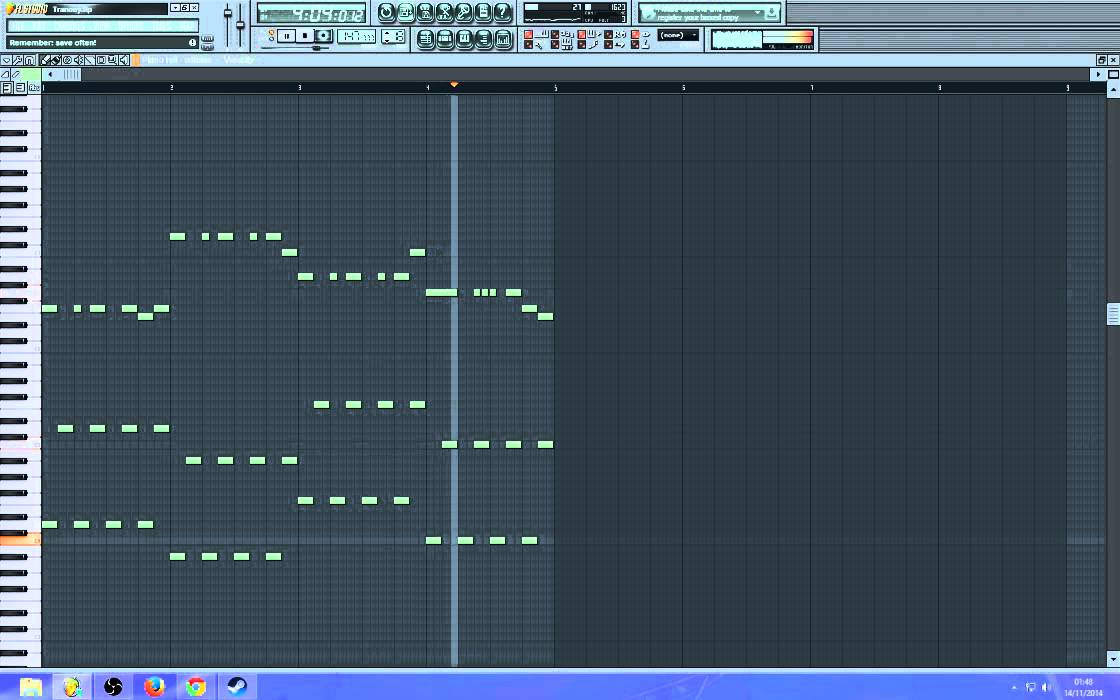Open the Velocity target control selector
Image resolution: width=1120 pixels, height=700 pixels.
coord(239,60)
